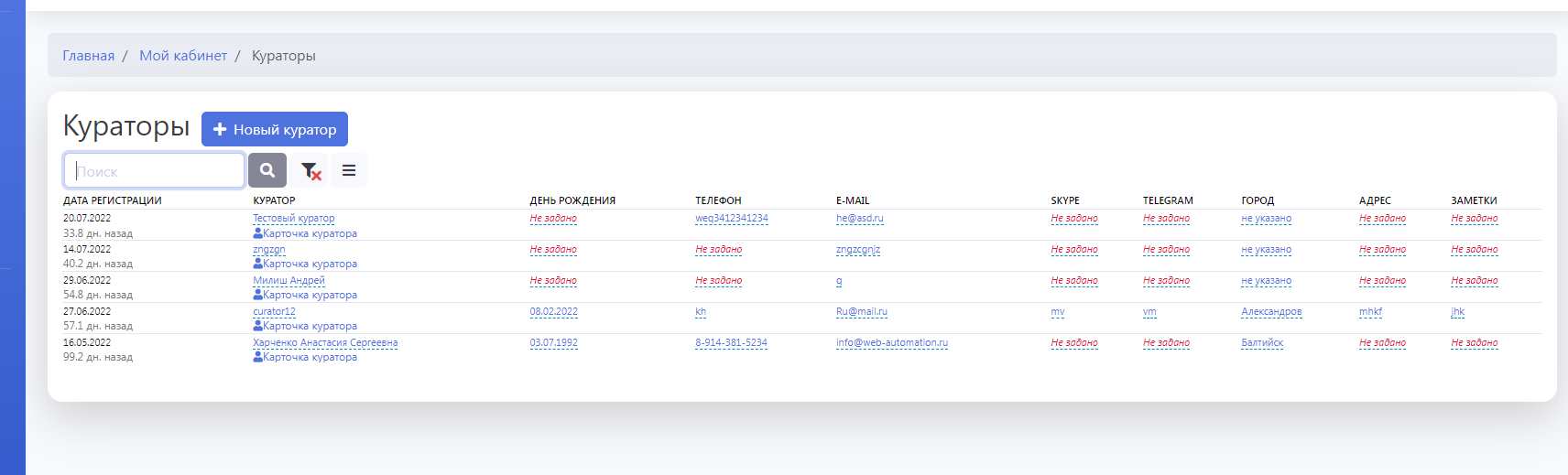The image size is (1568, 475).
Task: Go to Главная breadcrumb link
Action: coord(88,56)
